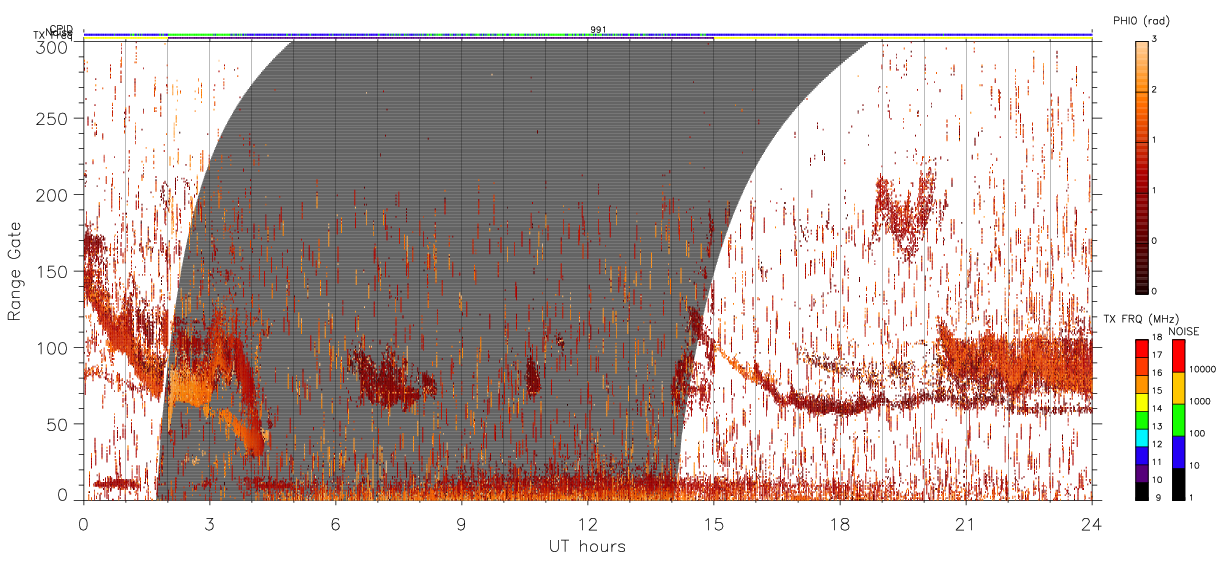Click the red 17-18 MHz swatch in TX FRQ legend

1142,348
